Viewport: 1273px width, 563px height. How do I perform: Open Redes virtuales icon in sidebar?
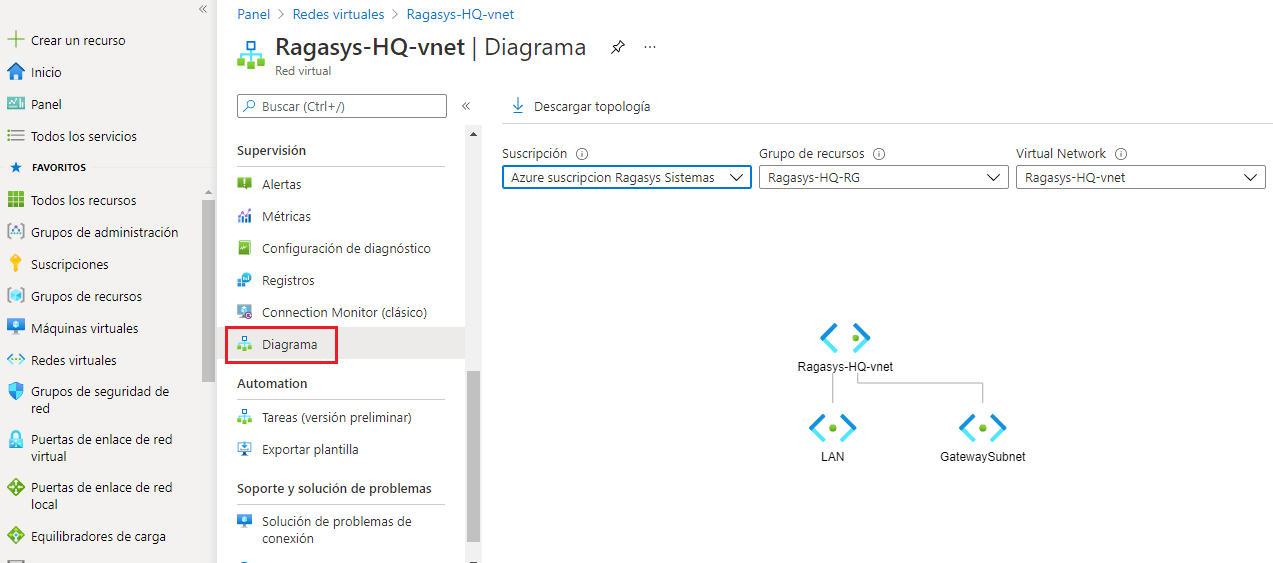point(15,360)
